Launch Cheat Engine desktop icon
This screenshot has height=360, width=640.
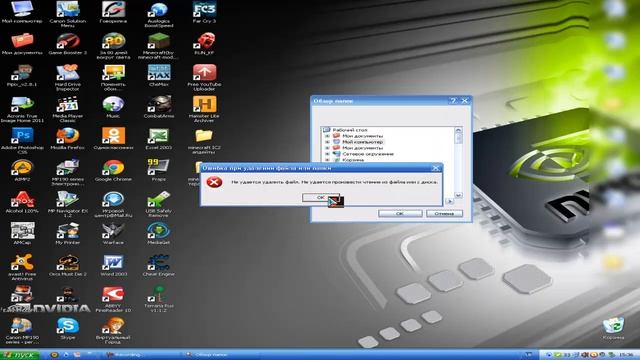point(159,265)
